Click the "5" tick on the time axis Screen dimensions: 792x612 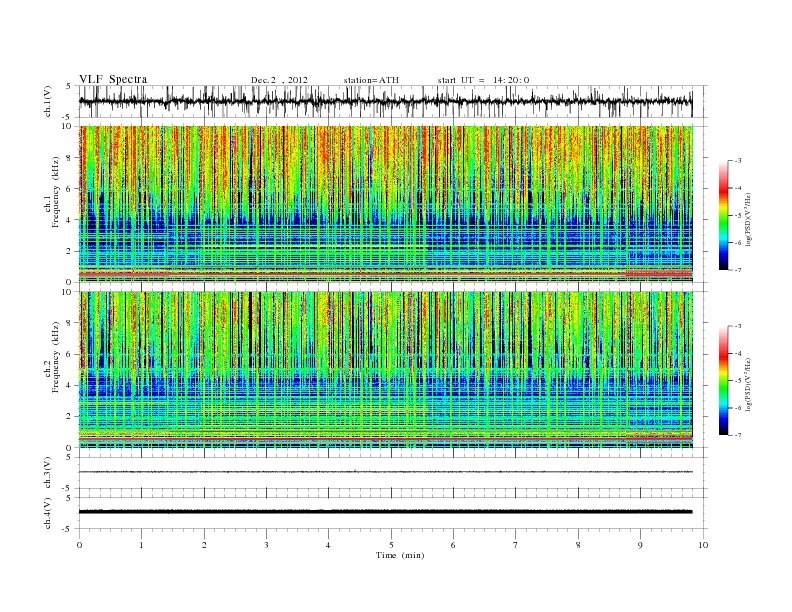pyautogui.click(x=391, y=545)
